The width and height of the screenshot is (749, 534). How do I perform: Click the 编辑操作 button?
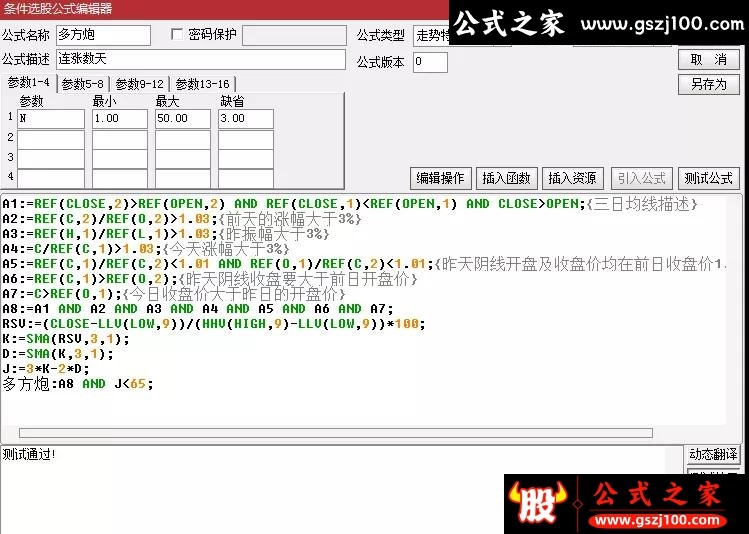440,178
